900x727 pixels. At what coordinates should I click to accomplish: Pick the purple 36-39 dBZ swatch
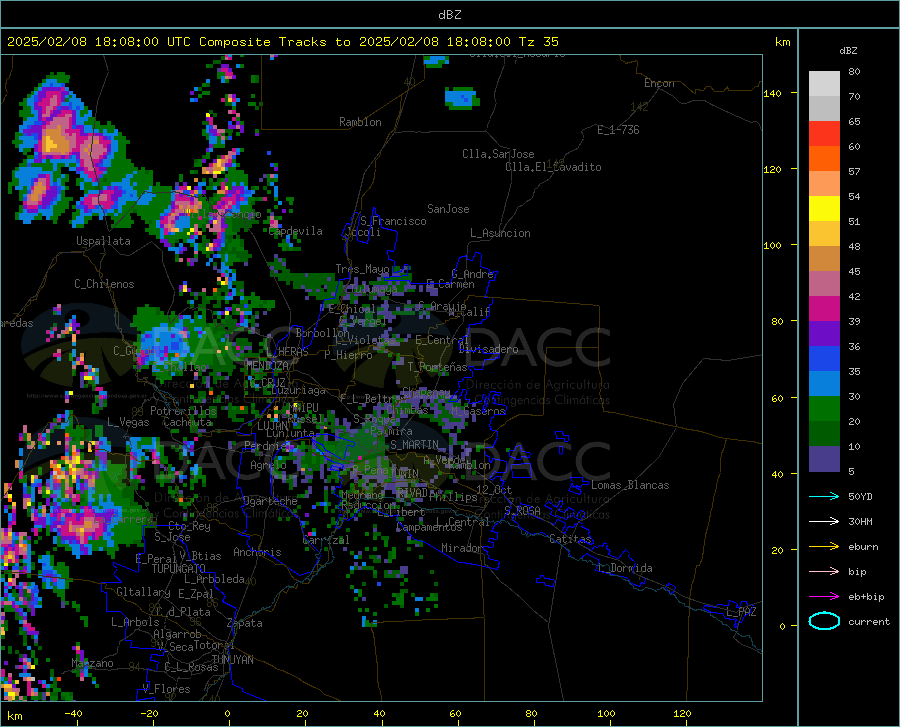(824, 334)
